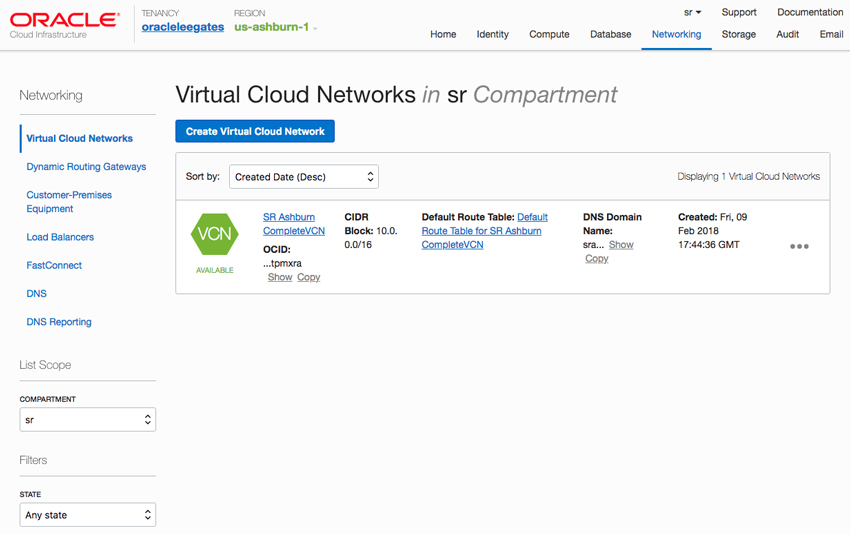The image size is (850, 534).
Task: Open the Database tab
Action: click(610, 34)
